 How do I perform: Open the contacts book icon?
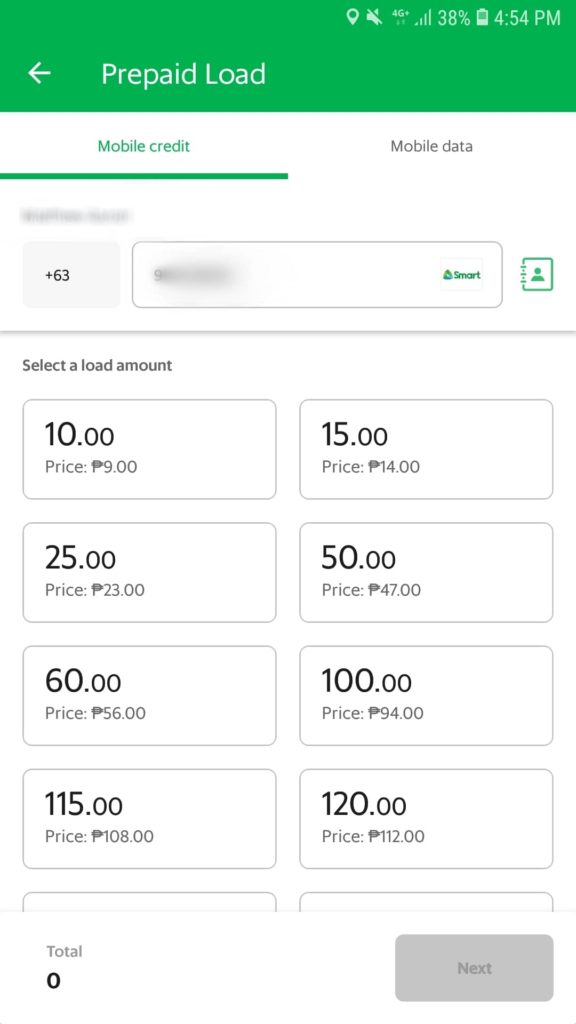pyautogui.click(x=537, y=274)
